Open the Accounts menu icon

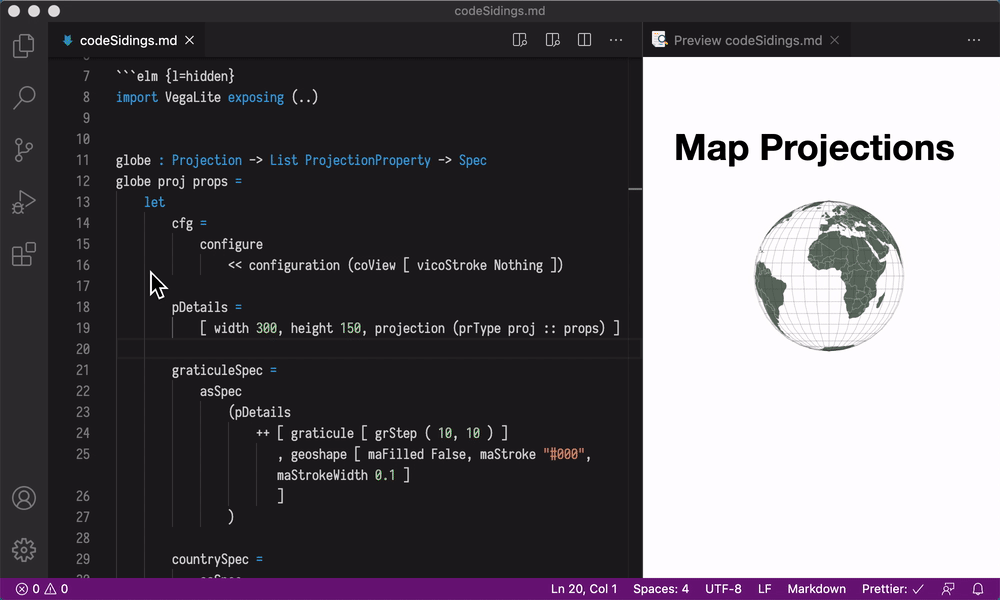24,498
